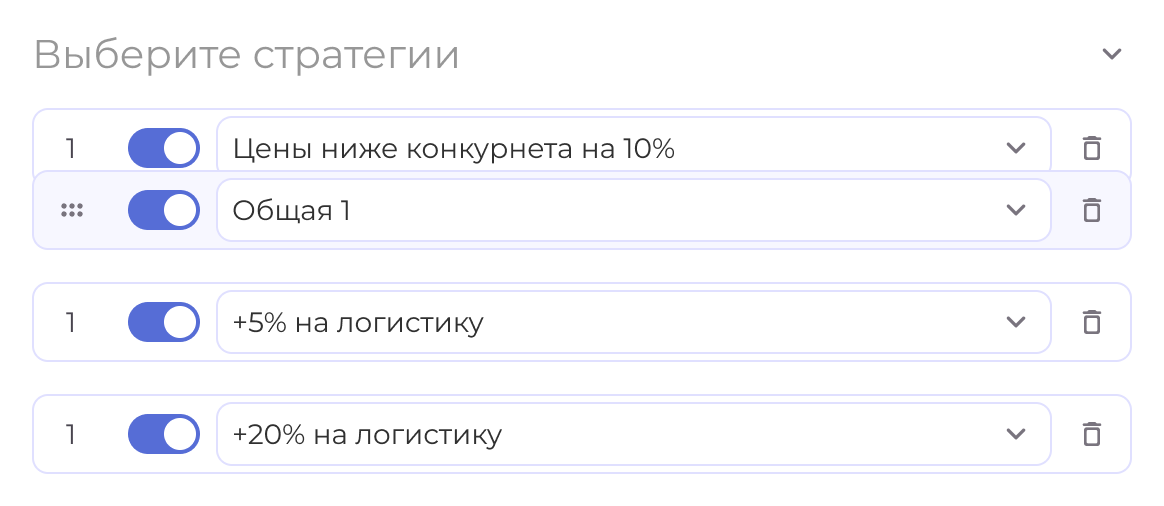
Task: Click the '+5% на логистику' strategy label
Action: pos(358,323)
